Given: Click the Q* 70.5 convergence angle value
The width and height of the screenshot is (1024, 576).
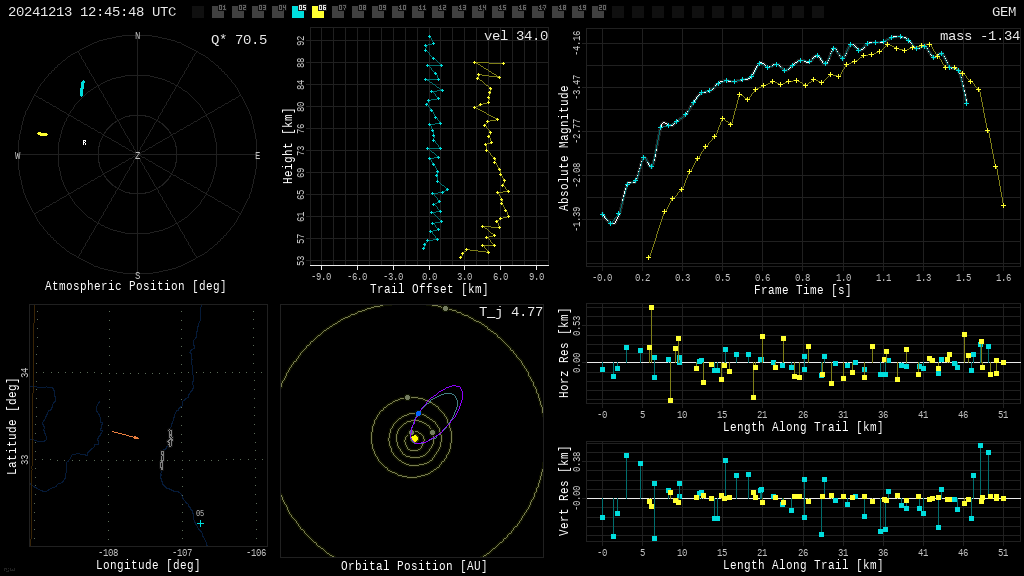Looking at the screenshot, I should tap(238, 40).
